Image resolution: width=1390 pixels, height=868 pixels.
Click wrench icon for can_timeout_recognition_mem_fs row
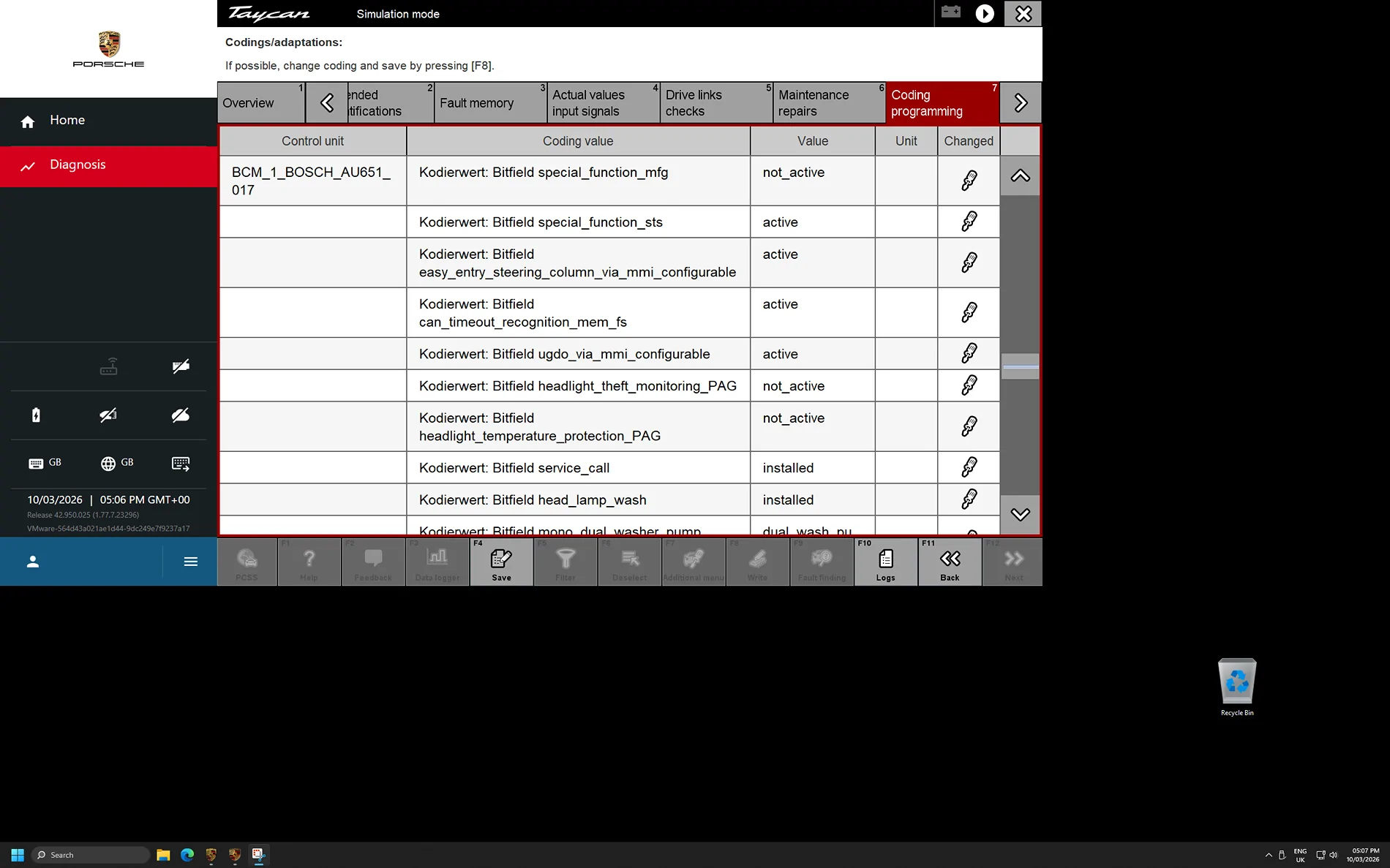[x=969, y=312]
